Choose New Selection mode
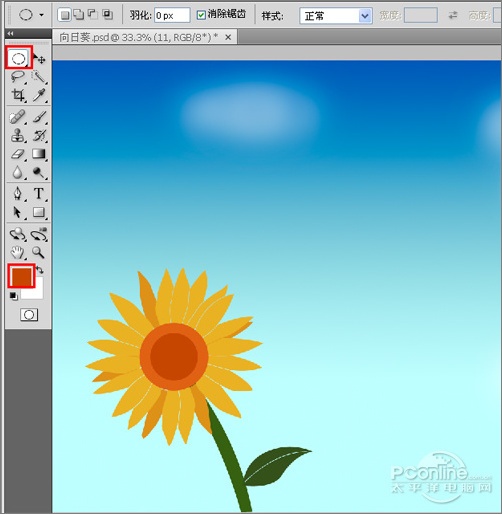Viewport: 502px width, 514px height. pos(65,15)
